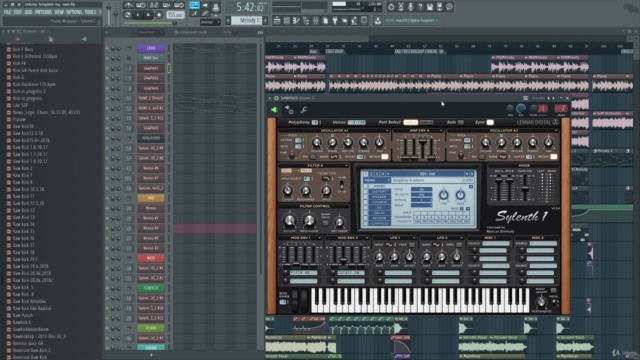Screen dimensions: 640x360
Task: Click the download arrow icon in toolbar
Action: tap(378, 20)
